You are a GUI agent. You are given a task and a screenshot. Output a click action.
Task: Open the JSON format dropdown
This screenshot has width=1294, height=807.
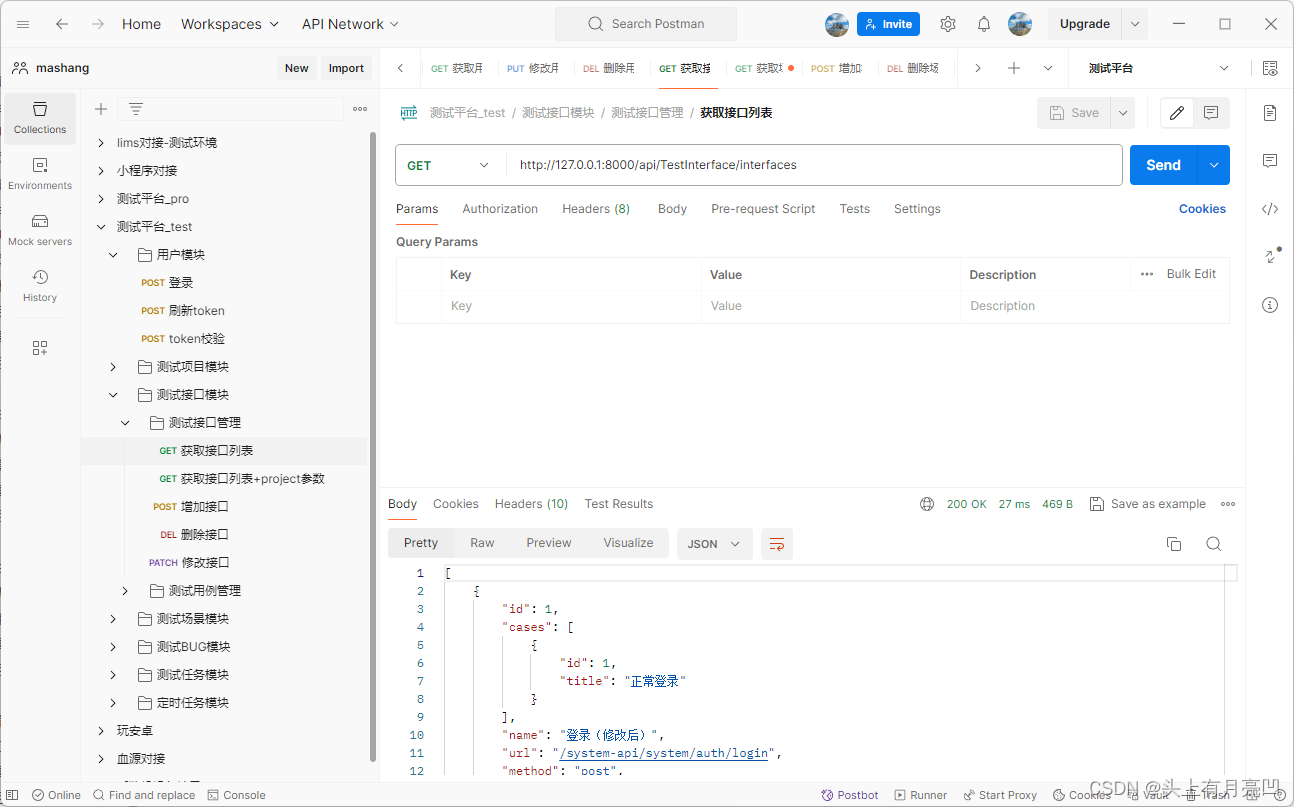pyautogui.click(x=714, y=544)
